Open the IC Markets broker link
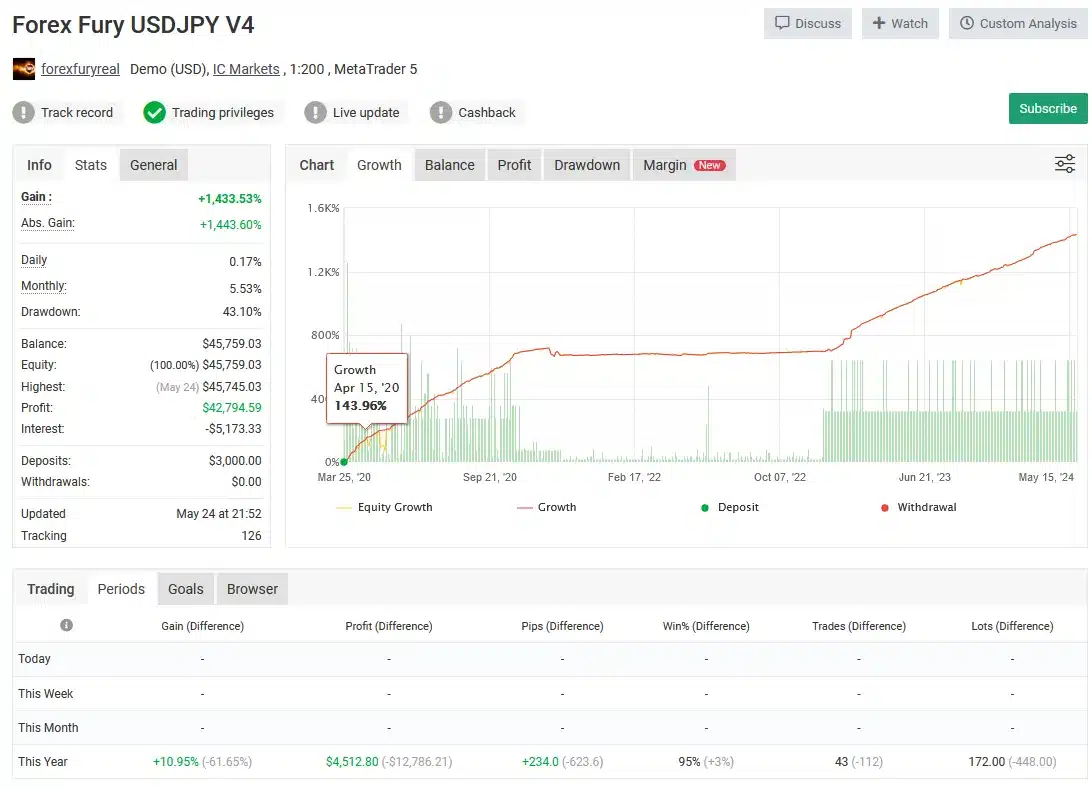 coord(246,69)
